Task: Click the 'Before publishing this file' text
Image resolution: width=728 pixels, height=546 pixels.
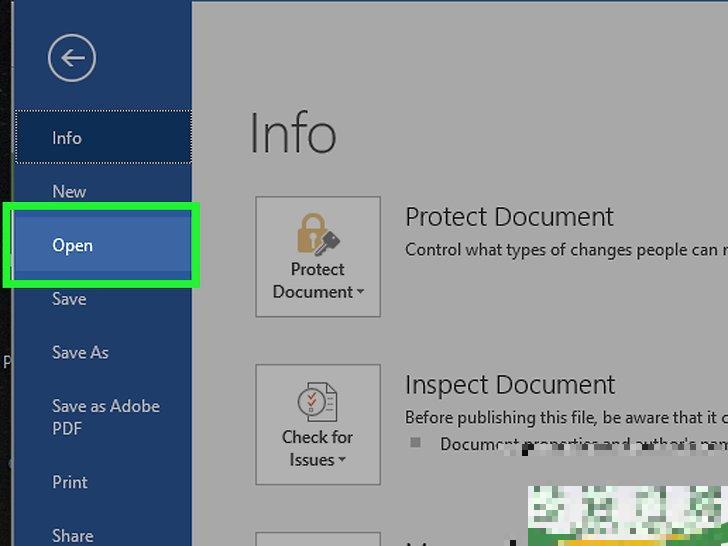Action: 560,417
